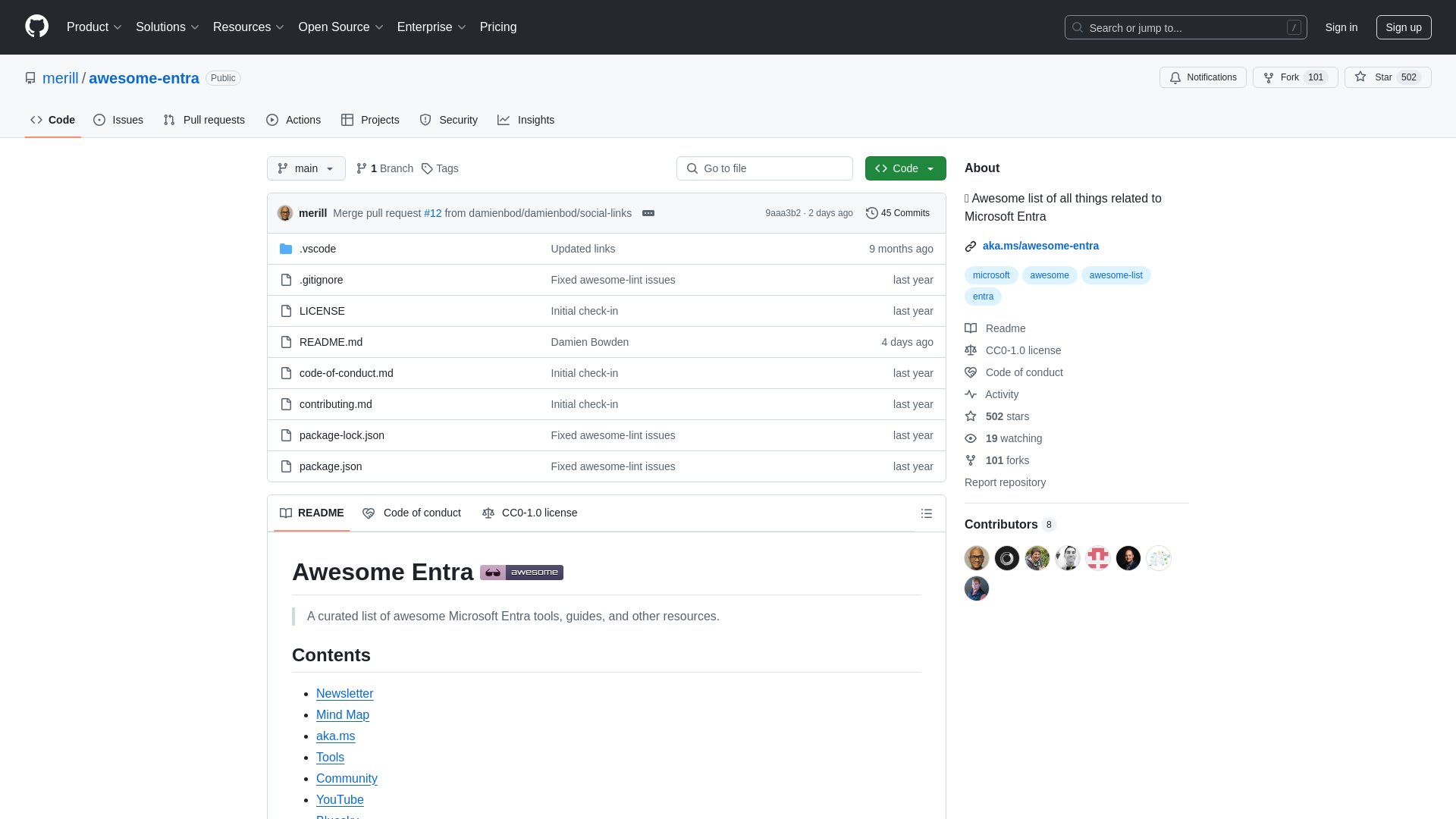The width and height of the screenshot is (1456, 819).
Task: Open awesome-entra repository link
Action: pyautogui.click(x=144, y=78)
